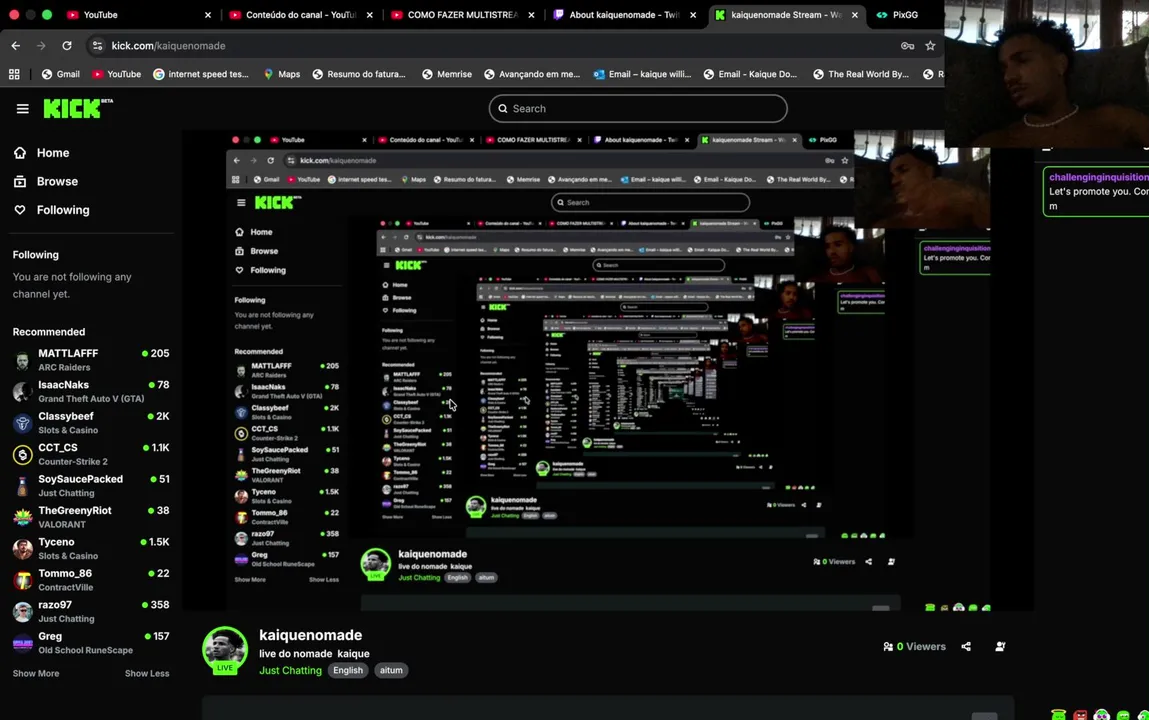Screen dimensions: 1149x720
Task: Open Browse in the sidebar
Action: [45, 182]
